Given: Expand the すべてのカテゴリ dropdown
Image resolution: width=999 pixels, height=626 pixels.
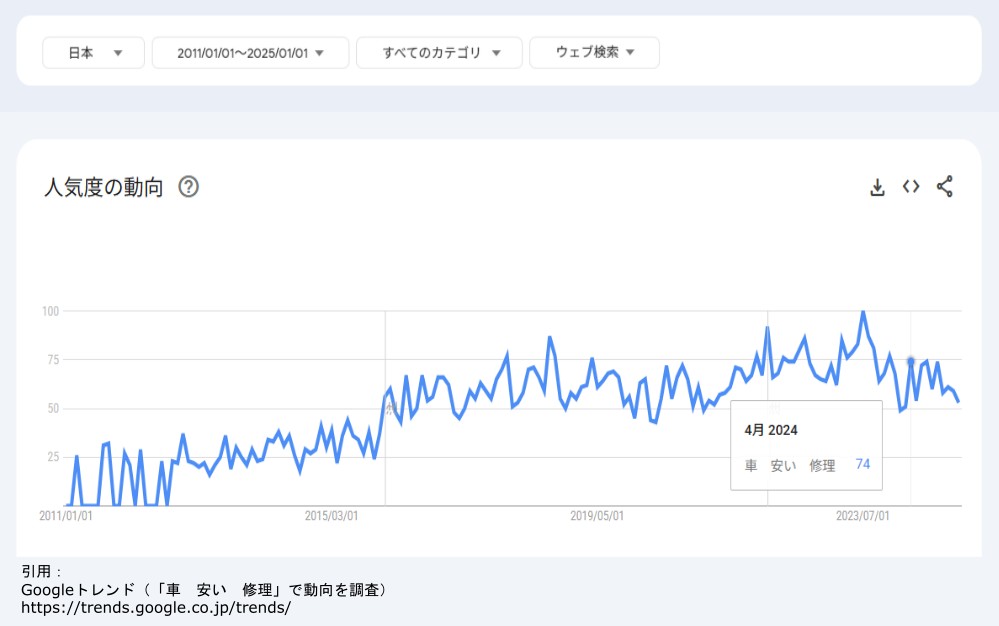Looking at the screenshot, I should click(439, 53).
